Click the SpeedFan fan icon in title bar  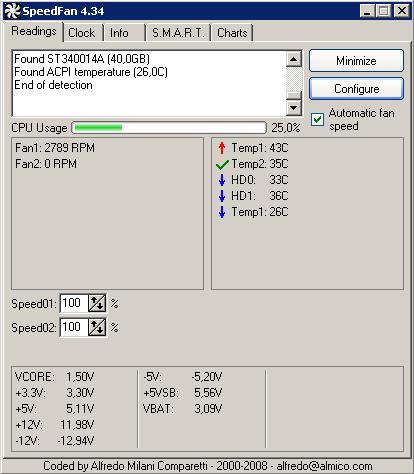pos(12,11)
